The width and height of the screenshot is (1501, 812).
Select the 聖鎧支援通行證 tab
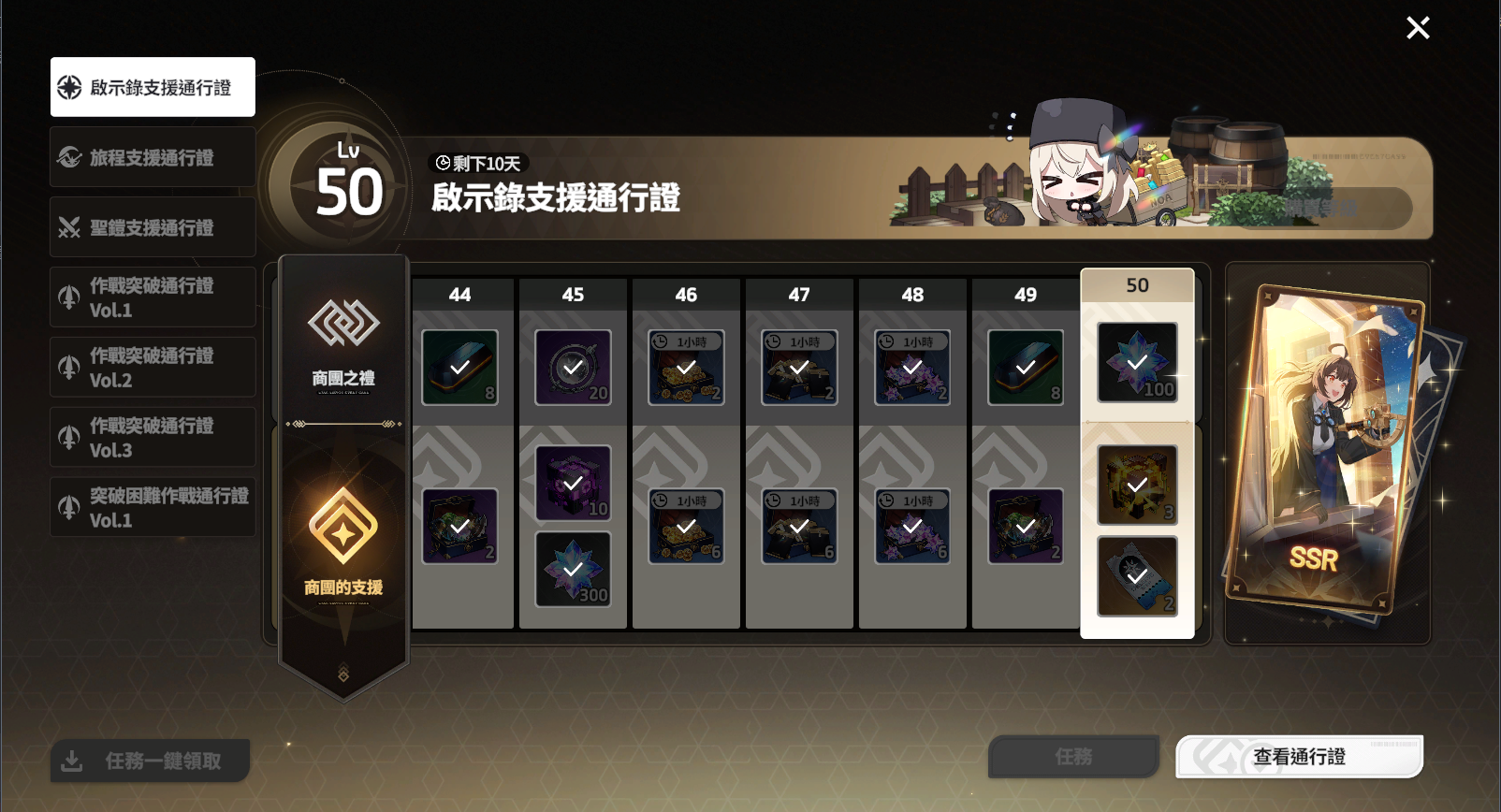[153, 227]
